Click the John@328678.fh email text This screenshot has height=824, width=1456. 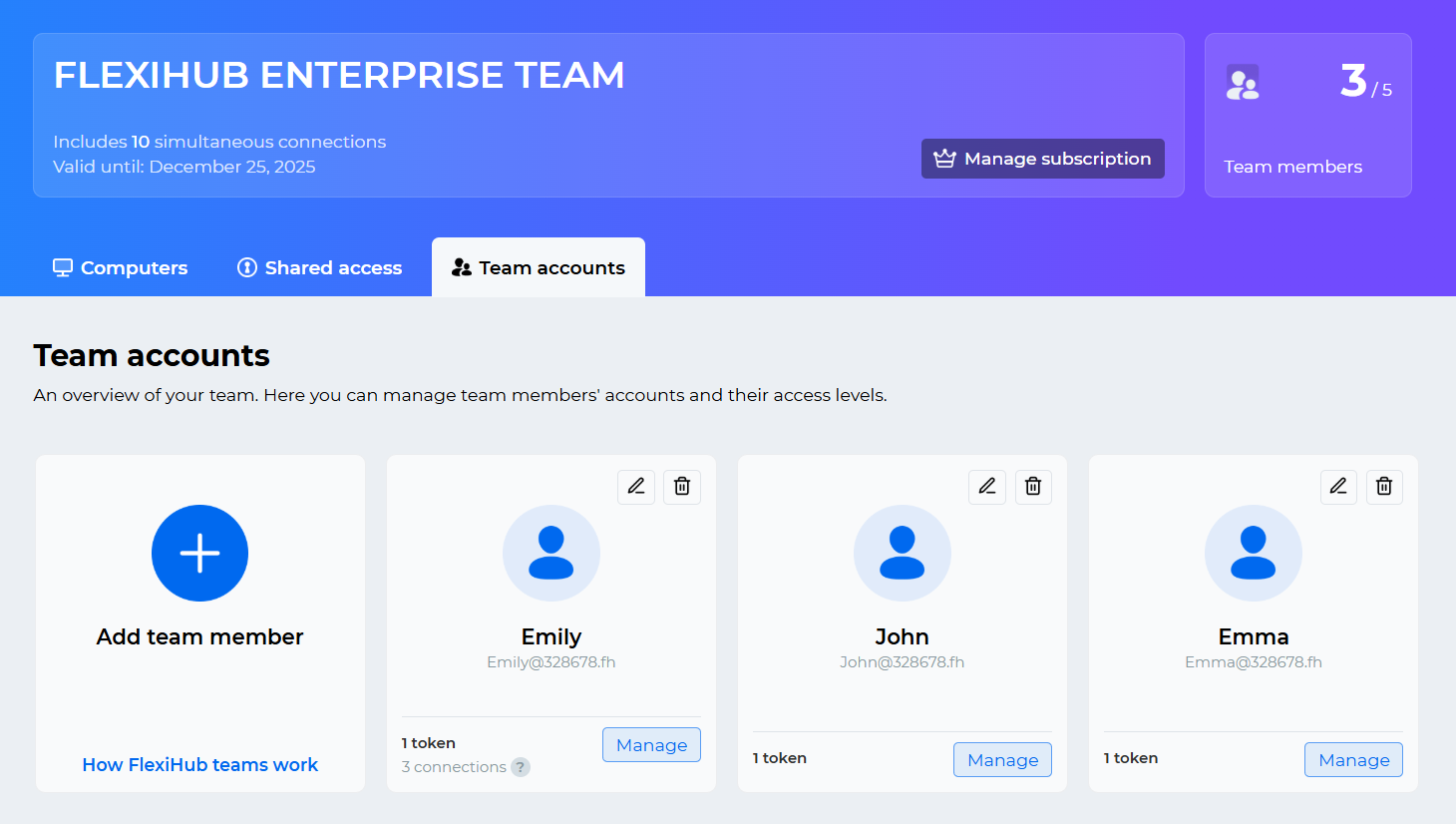pos(903,662)
